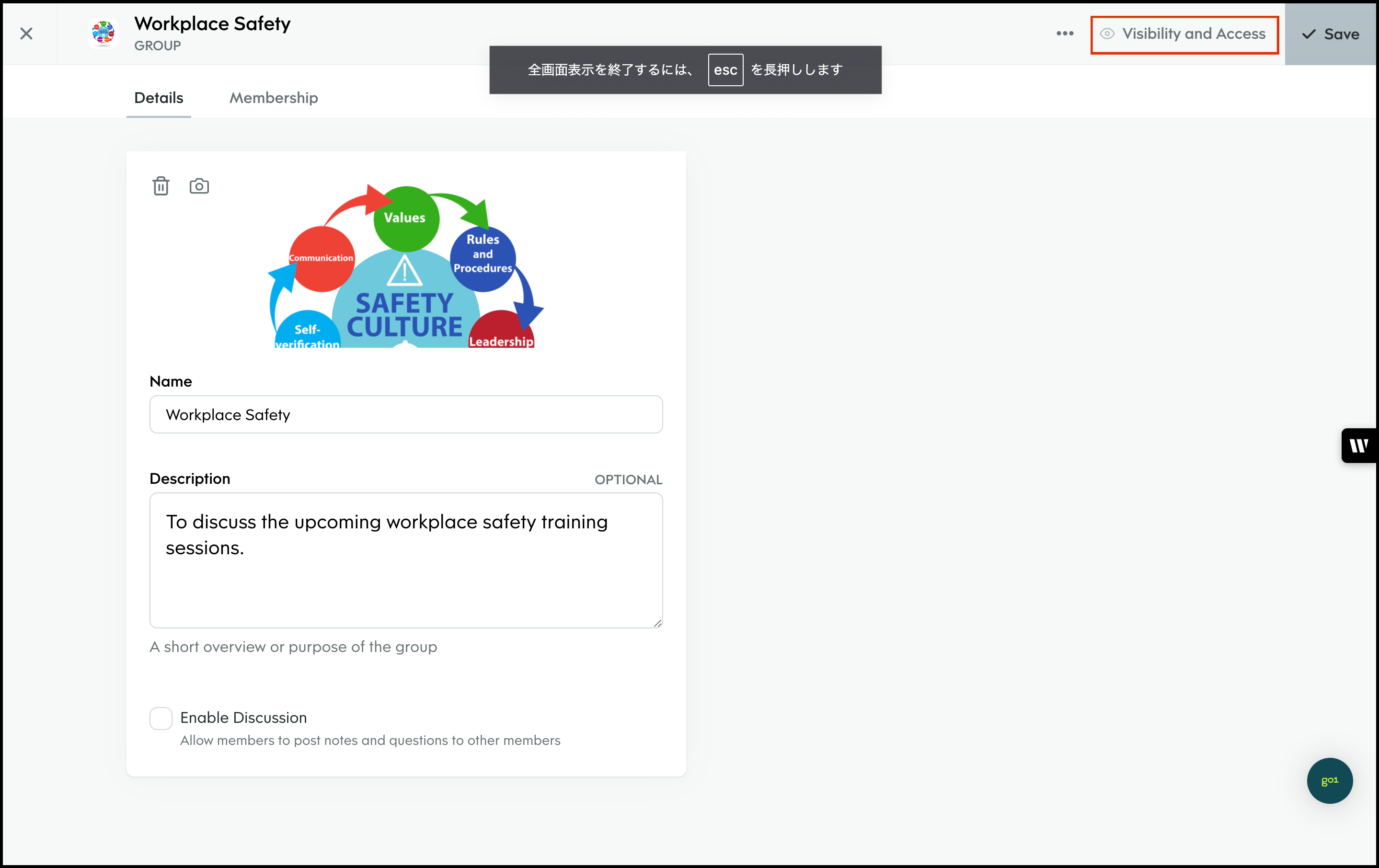1379x868 pixels.
Task: Click the black W side widget
Action: point(1358,445)
